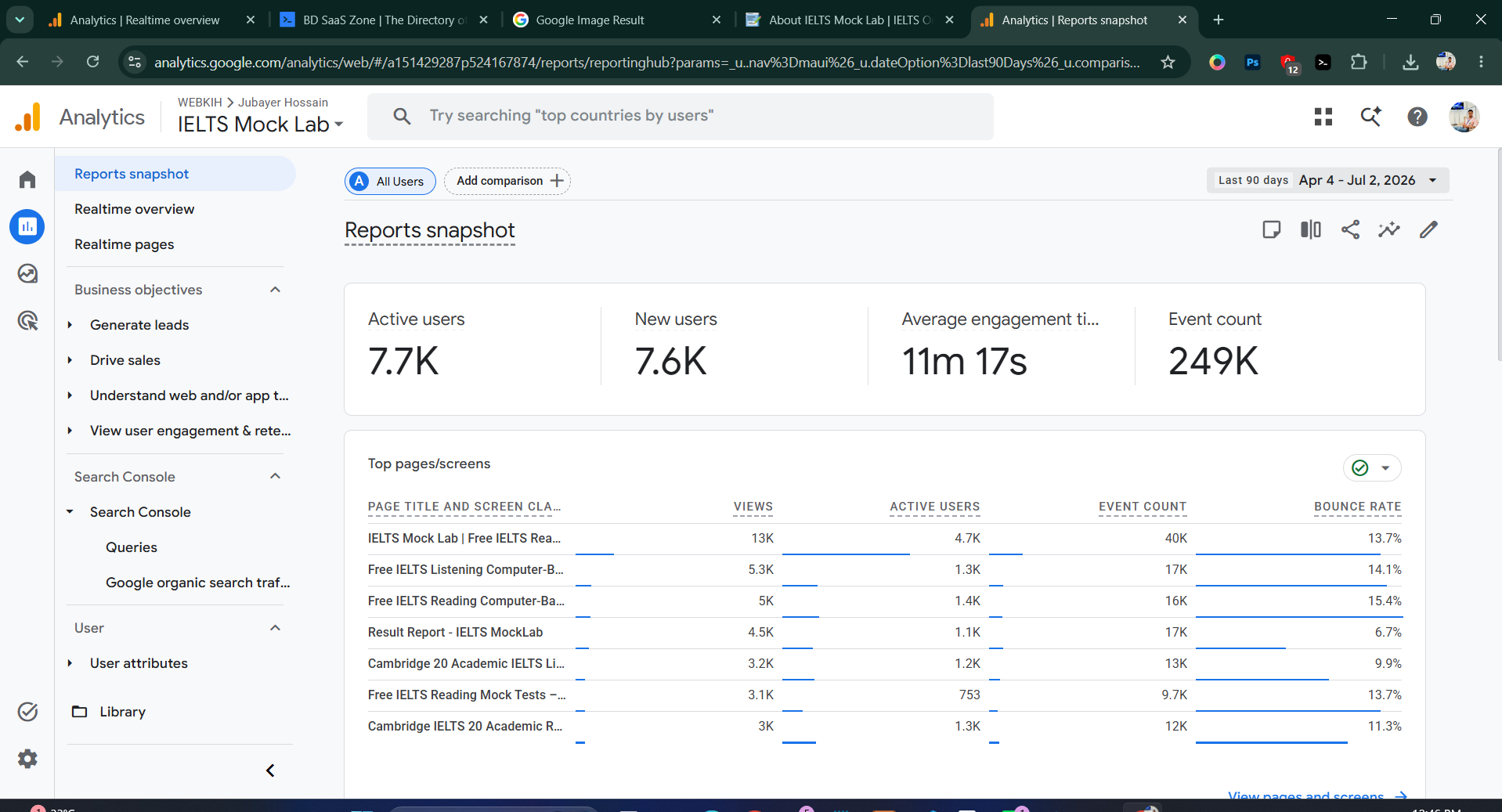Sort by the BOUNCE RATE column header

click(1358, 507)
